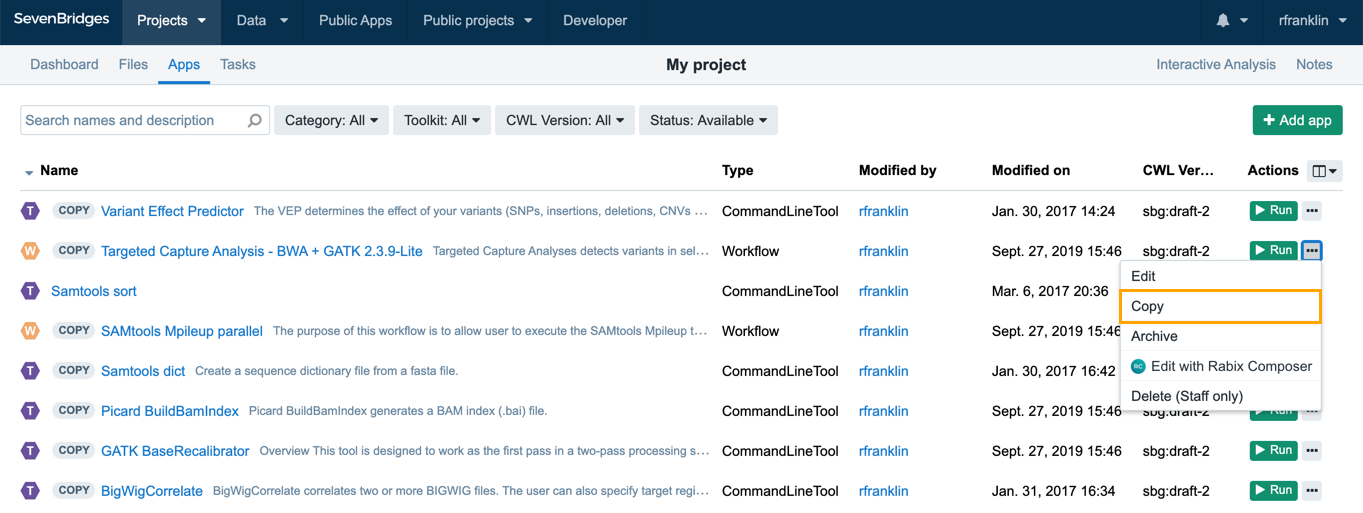Click Variant Effect Predictor tool hexagon icon
The height and width of the screenshot is (513, 1363).
coord(30,211)
